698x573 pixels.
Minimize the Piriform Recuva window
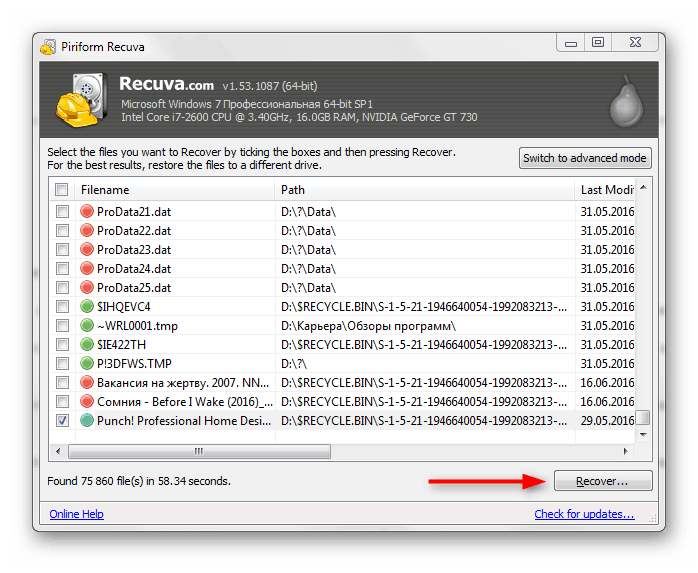[x=570, y=43]
